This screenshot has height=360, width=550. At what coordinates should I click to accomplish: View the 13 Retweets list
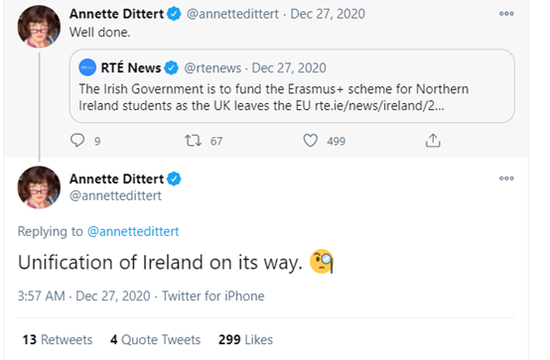[58, 340]
